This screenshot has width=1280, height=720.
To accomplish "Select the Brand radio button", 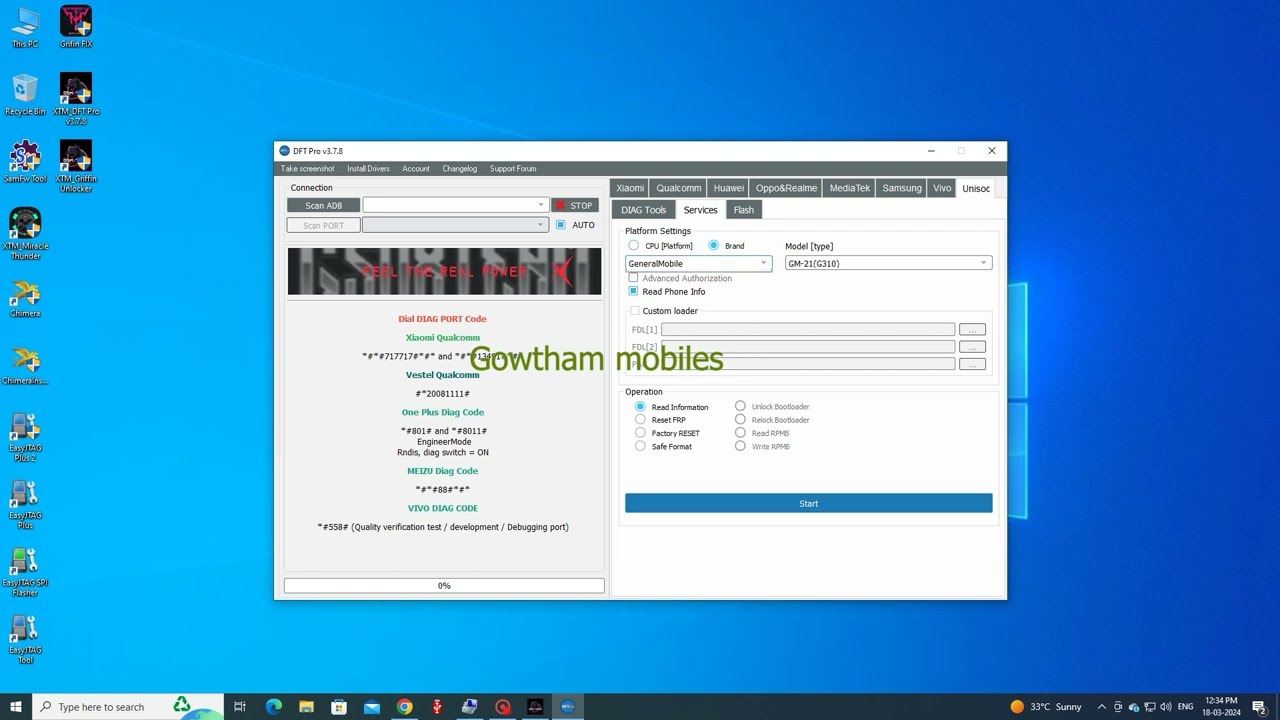I will [x=713, y=246].
